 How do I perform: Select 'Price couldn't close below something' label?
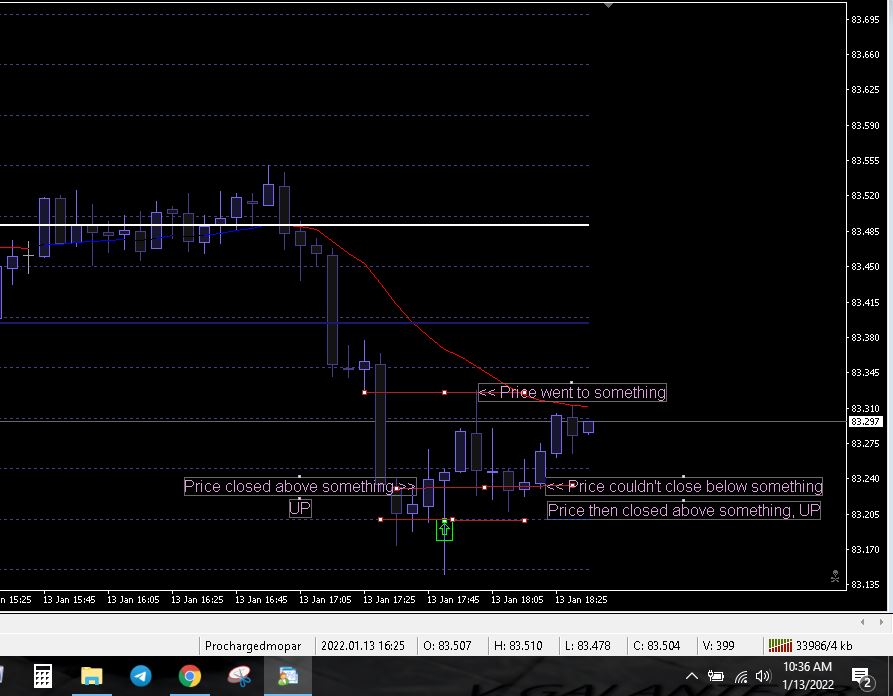coord(684,486)
